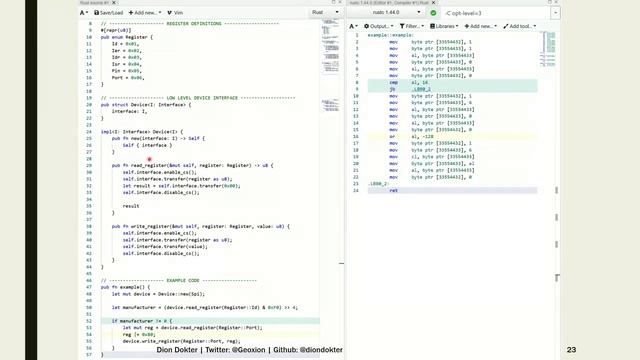Viewport: 640px width, 360px height.
Task: Click the 'pub fn write_register' source line
Action: point(200,226)
